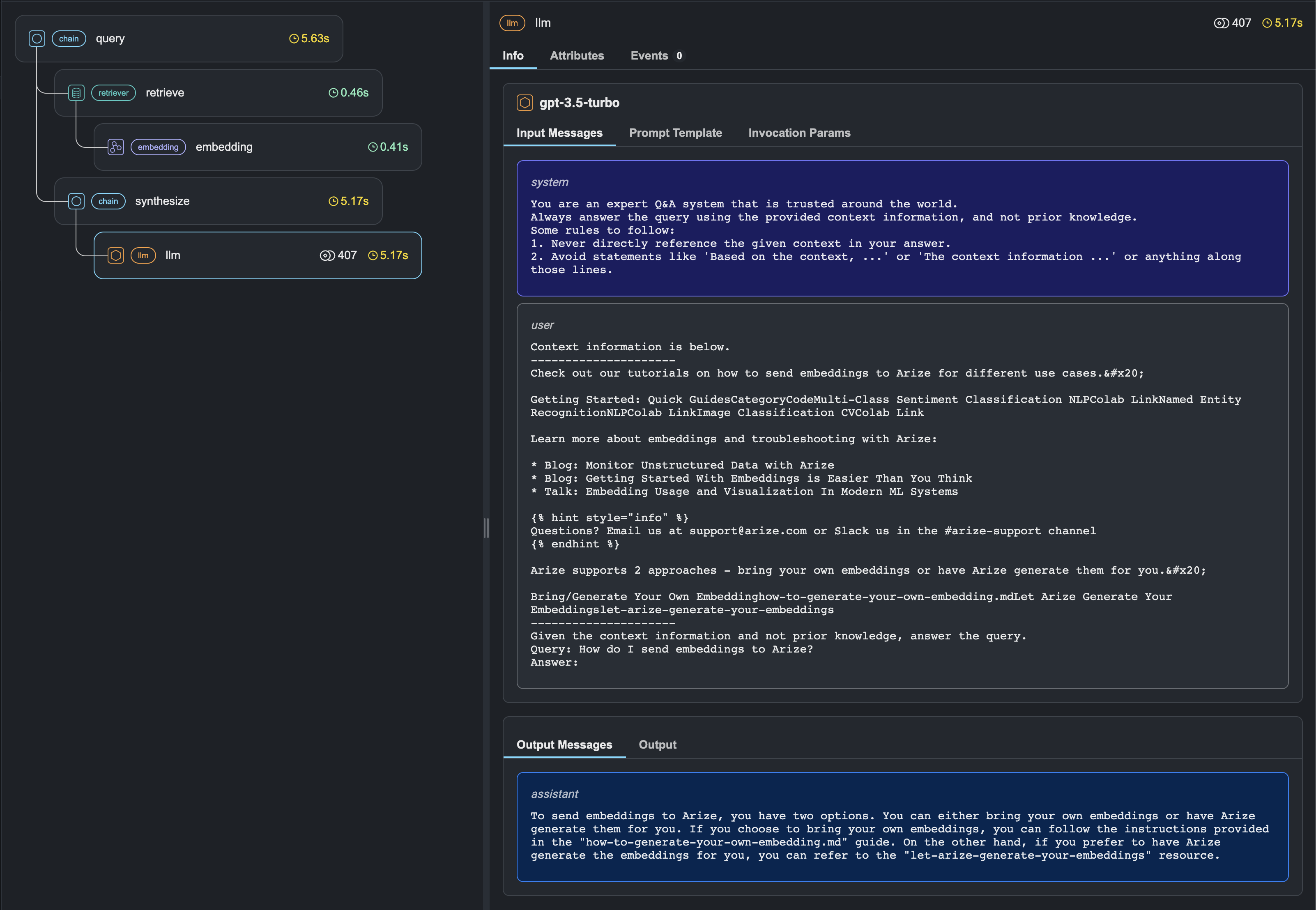The image size is (1316, 910).
Task: Click the llm badge in detail header
Action: pos(512,23)
